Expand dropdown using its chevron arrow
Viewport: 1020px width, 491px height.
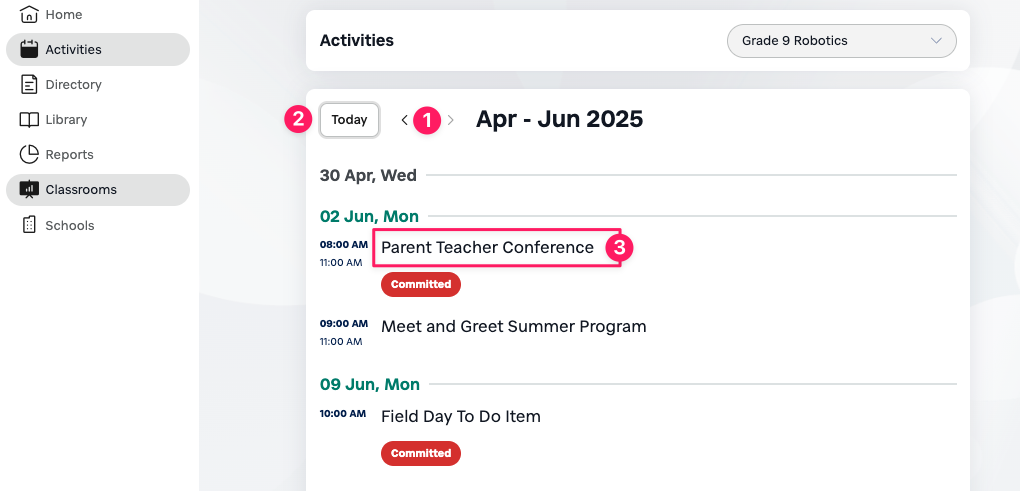(x=936, y=41)
